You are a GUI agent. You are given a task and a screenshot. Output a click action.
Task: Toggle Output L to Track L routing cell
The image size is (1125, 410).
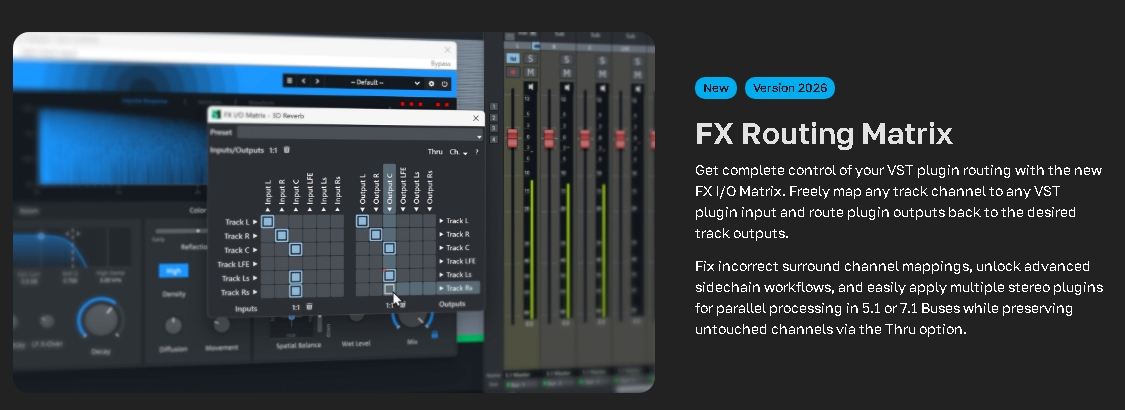click(362, 221)
